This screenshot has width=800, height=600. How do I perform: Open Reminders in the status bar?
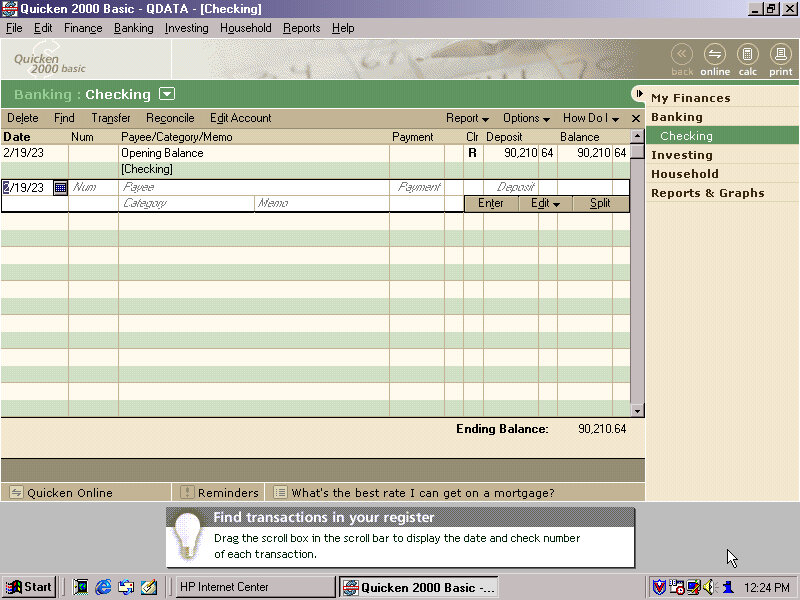pos(219,492)
